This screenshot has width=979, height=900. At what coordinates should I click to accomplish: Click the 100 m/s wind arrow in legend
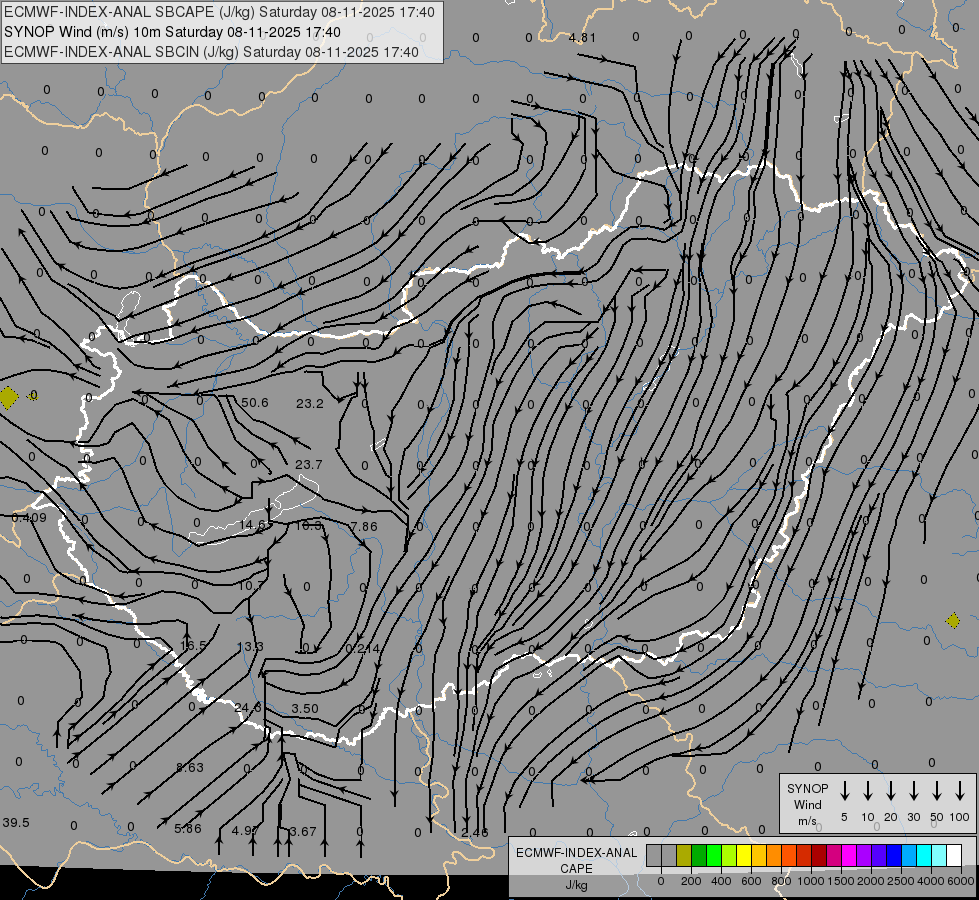960,791
